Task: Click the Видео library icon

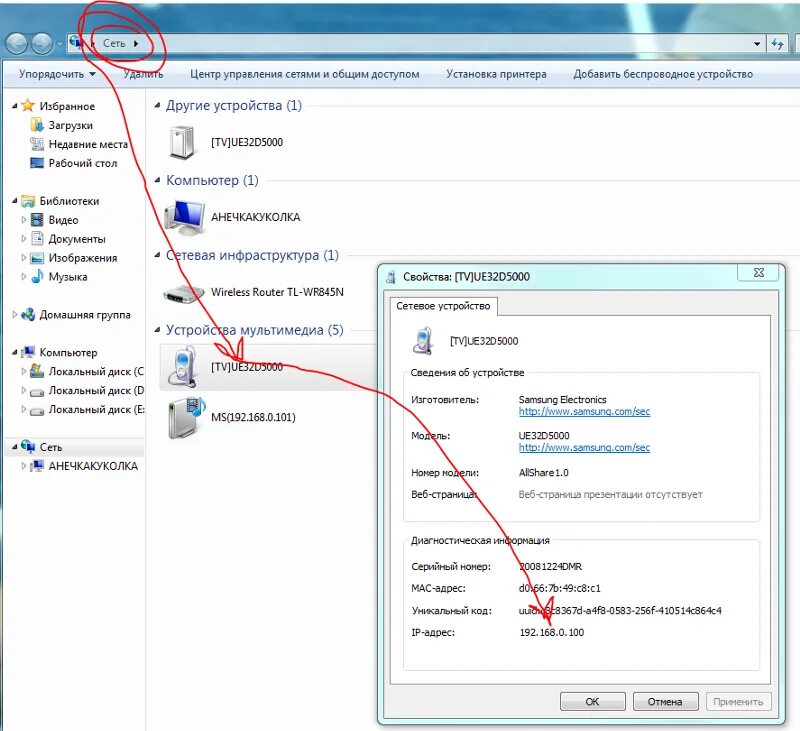Action: click(37, 220)
